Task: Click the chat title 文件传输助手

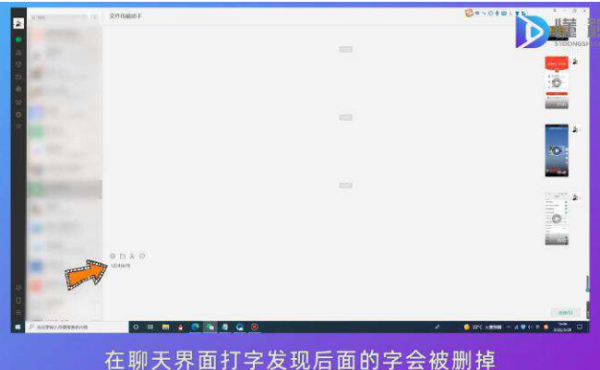Action: [x=126, y=16]
